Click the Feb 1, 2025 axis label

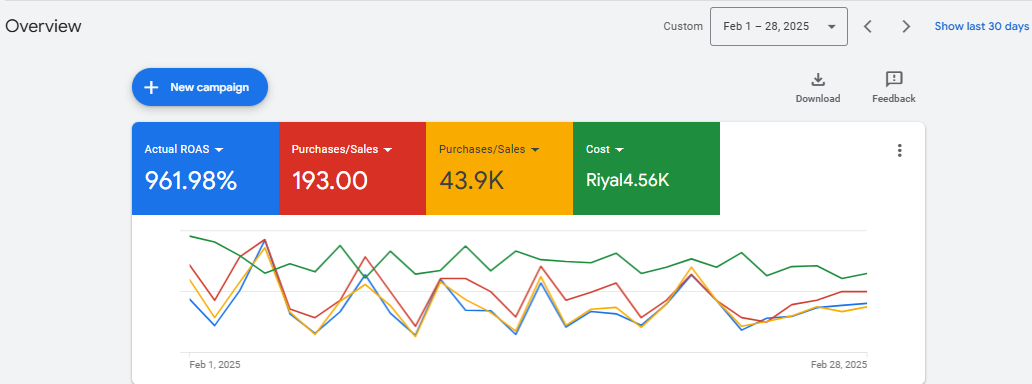click(215, 364)
